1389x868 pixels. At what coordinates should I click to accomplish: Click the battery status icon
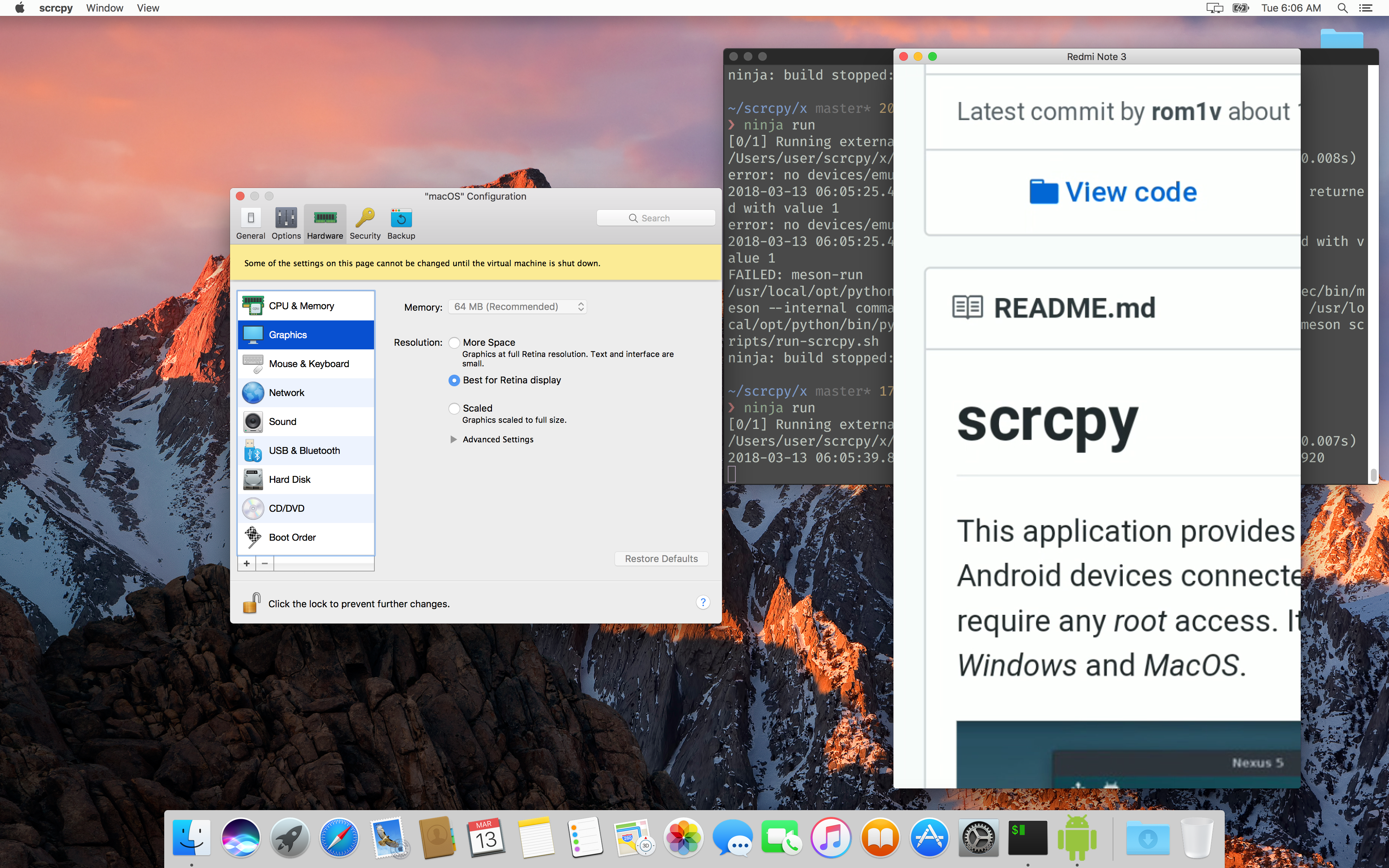click(1240, 8)
